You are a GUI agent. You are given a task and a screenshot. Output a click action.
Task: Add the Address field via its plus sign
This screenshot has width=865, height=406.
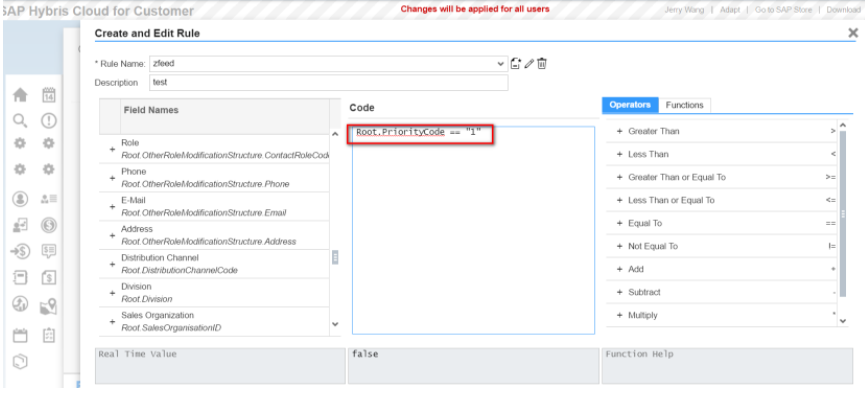[112, 236]
